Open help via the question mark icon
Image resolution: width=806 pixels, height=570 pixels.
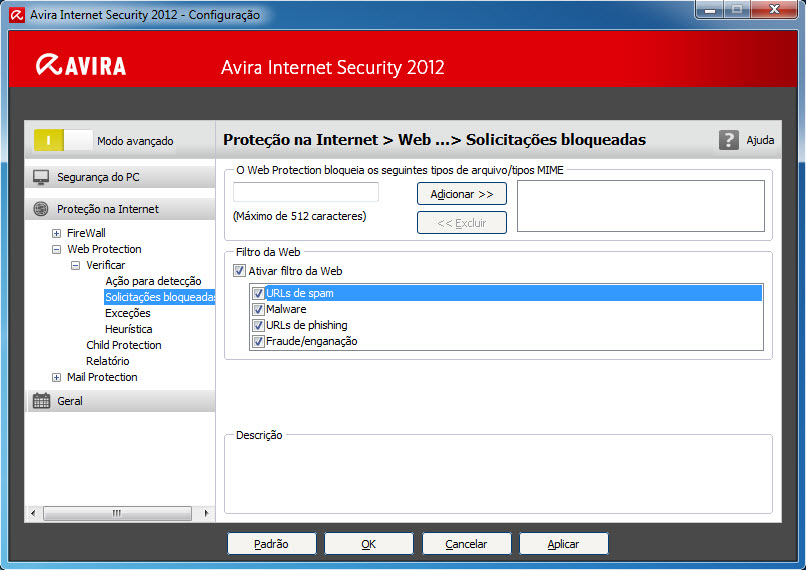[728, 140]
